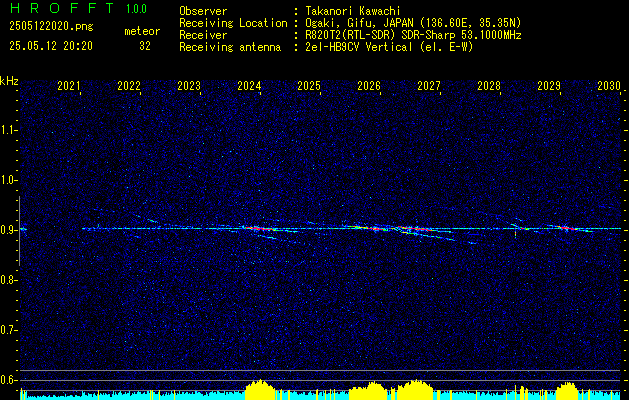The image size is (629, 400).
Task: Select the 2el-HB9CV Vertical antenna text
Action: tap(389, 47)
